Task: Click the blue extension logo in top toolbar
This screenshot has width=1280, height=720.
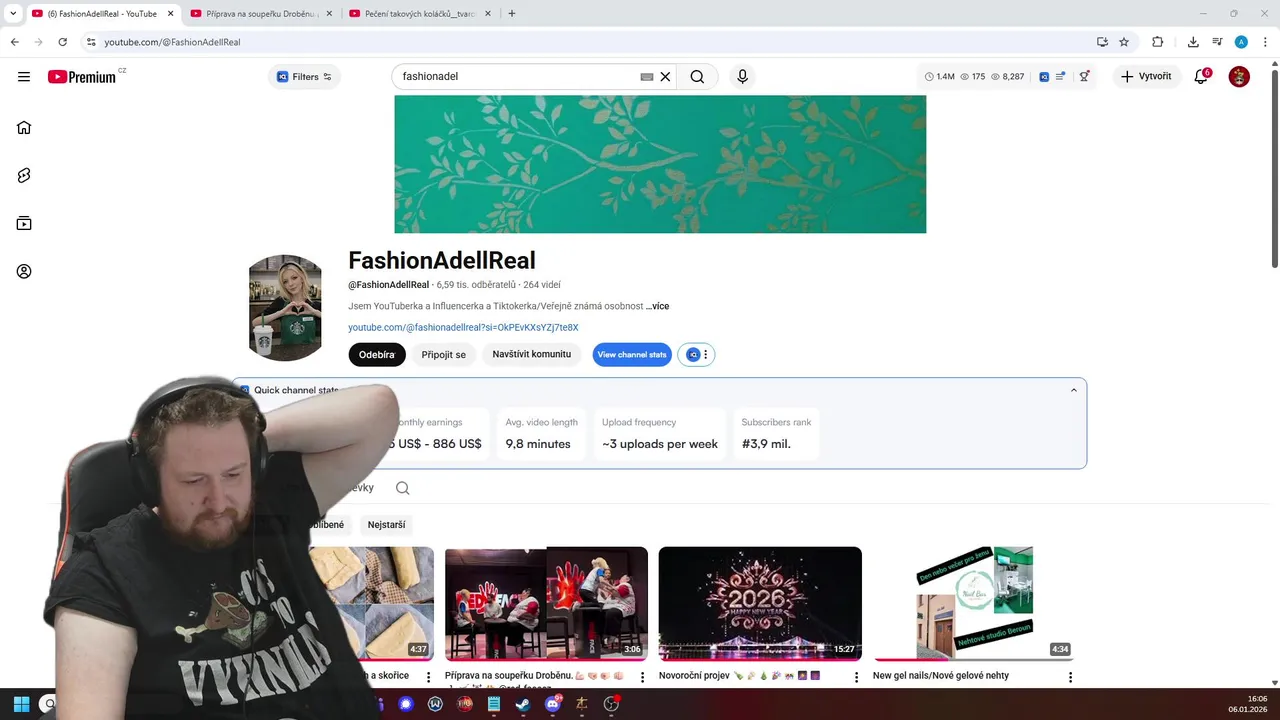Action: (x=1044, y=77)
